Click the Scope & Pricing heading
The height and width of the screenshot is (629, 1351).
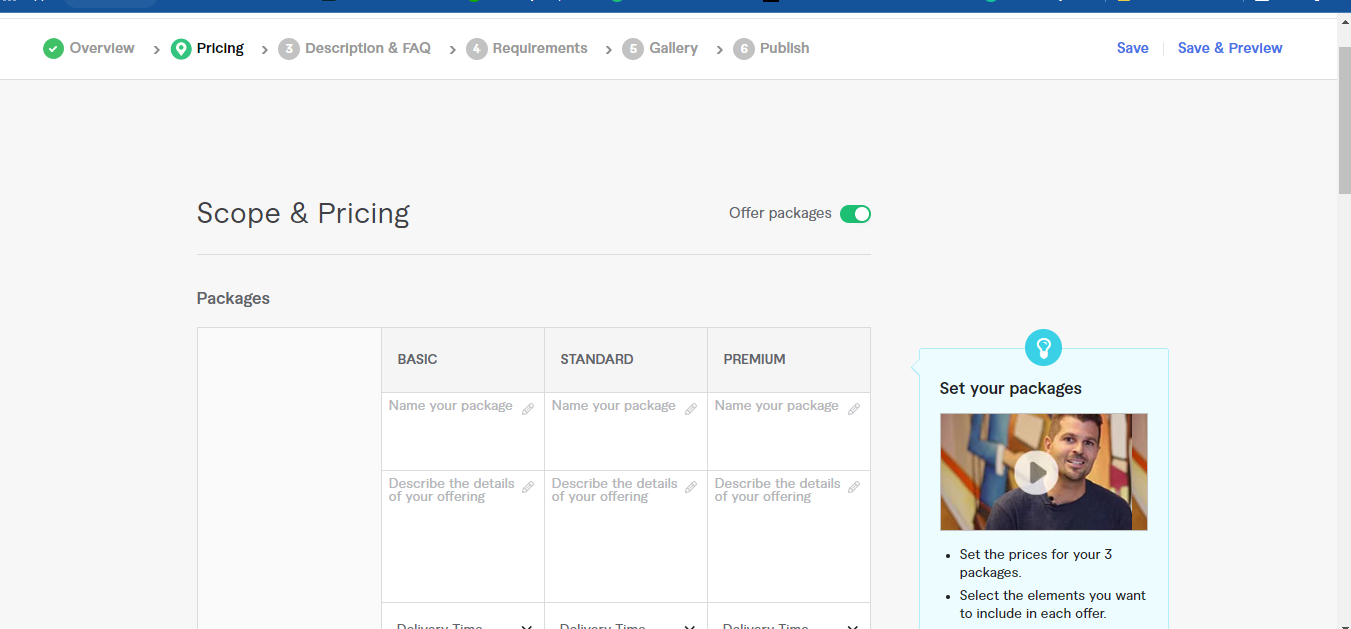303,214
